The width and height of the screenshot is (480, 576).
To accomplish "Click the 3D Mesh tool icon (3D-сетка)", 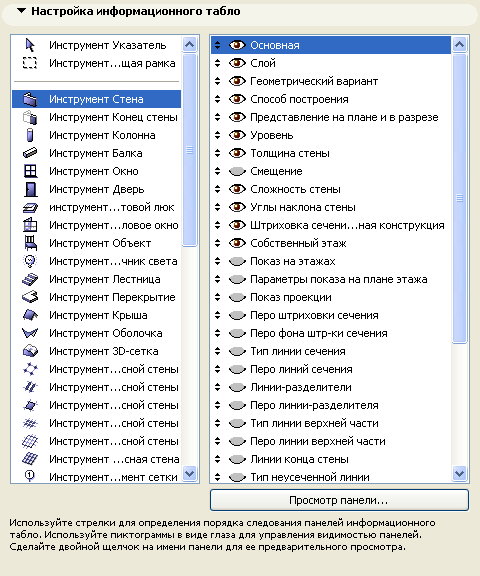I will [x=30, y=351].
